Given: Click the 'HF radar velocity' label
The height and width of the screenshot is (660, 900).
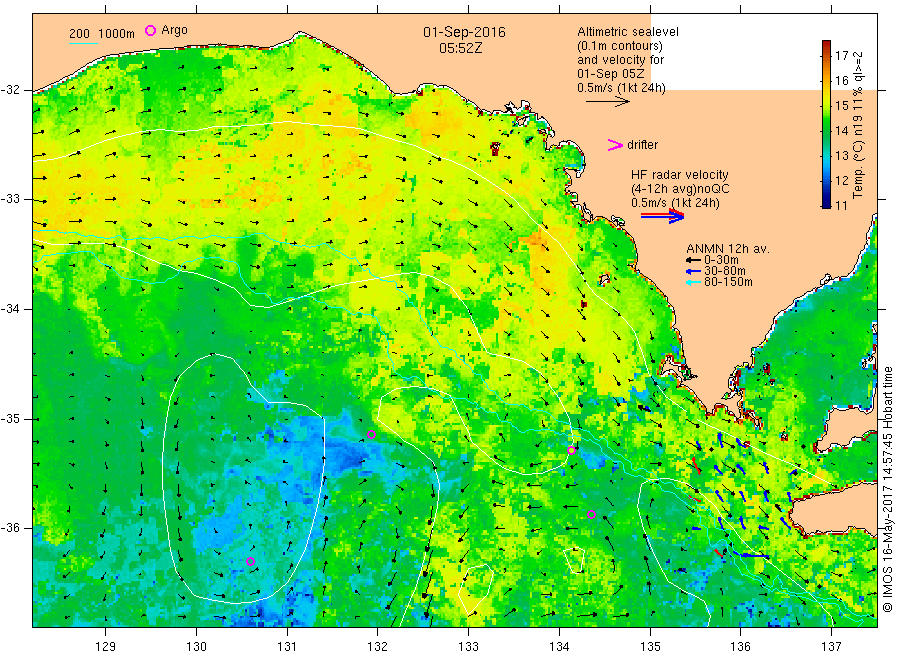Looking at the screenshot, I should (680, 175).
